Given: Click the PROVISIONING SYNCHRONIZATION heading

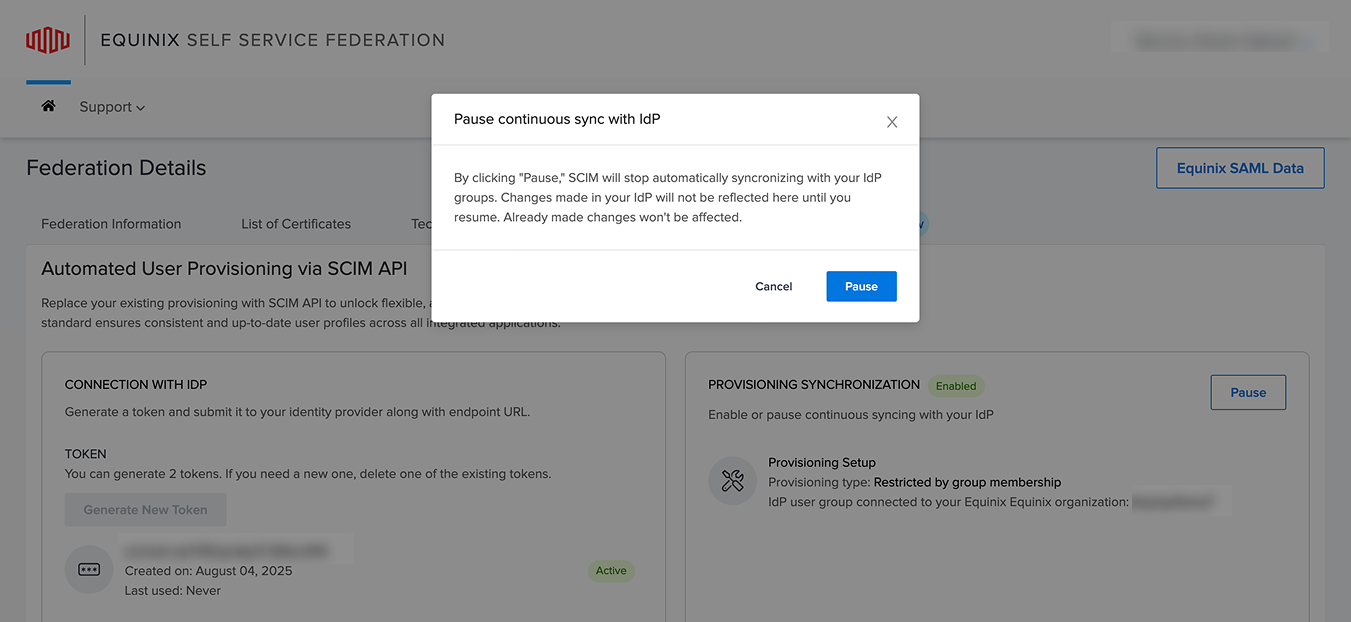Looking at the screenshot, I should click(x=814, y=384).
